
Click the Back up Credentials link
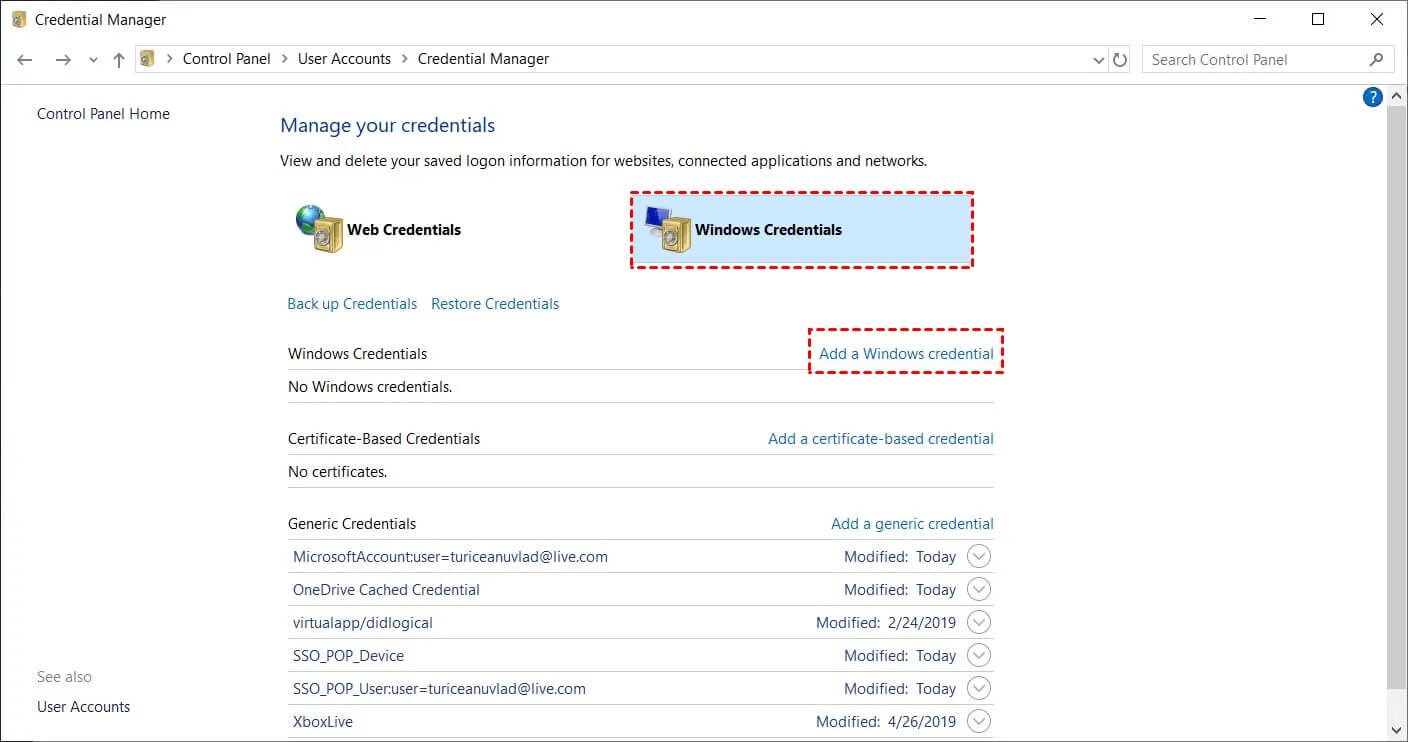click(352, 304)
